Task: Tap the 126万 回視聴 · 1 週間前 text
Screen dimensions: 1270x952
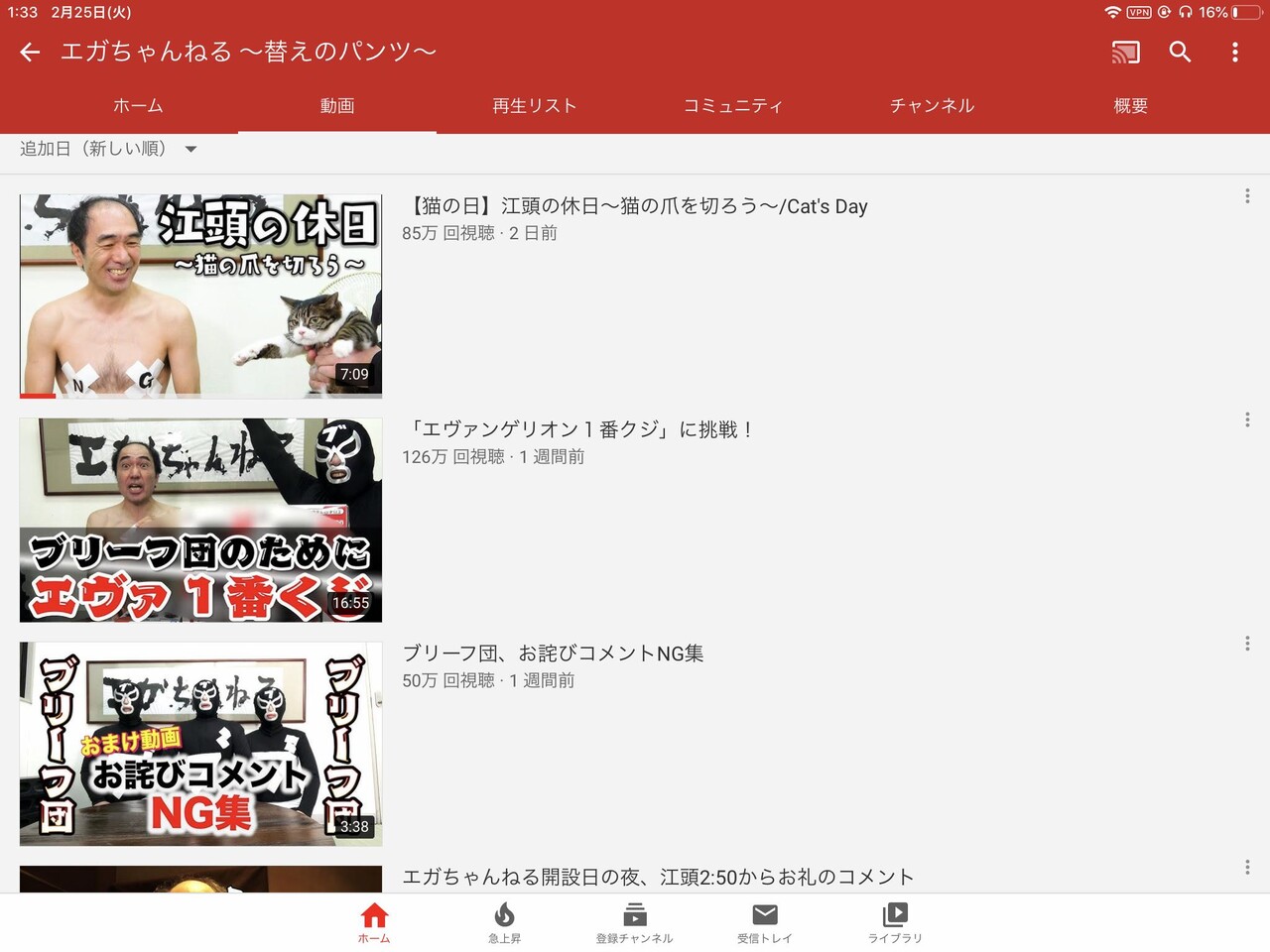Action: pos(493,457)
